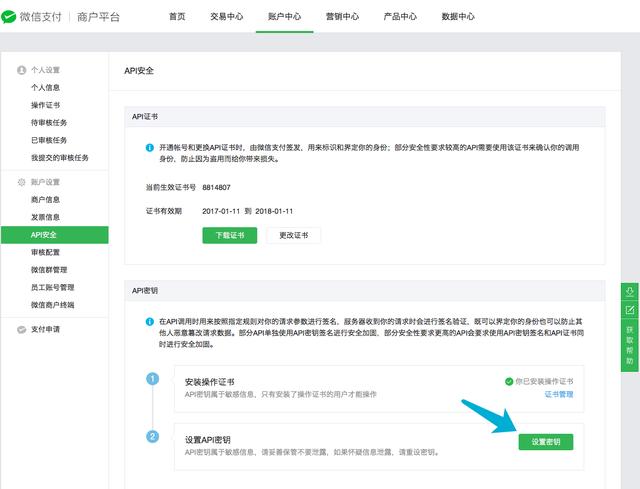Click the 账户设置 gear icon
Image resolution: width=640 pixels, height=489 pixels.
click(22, 183)
